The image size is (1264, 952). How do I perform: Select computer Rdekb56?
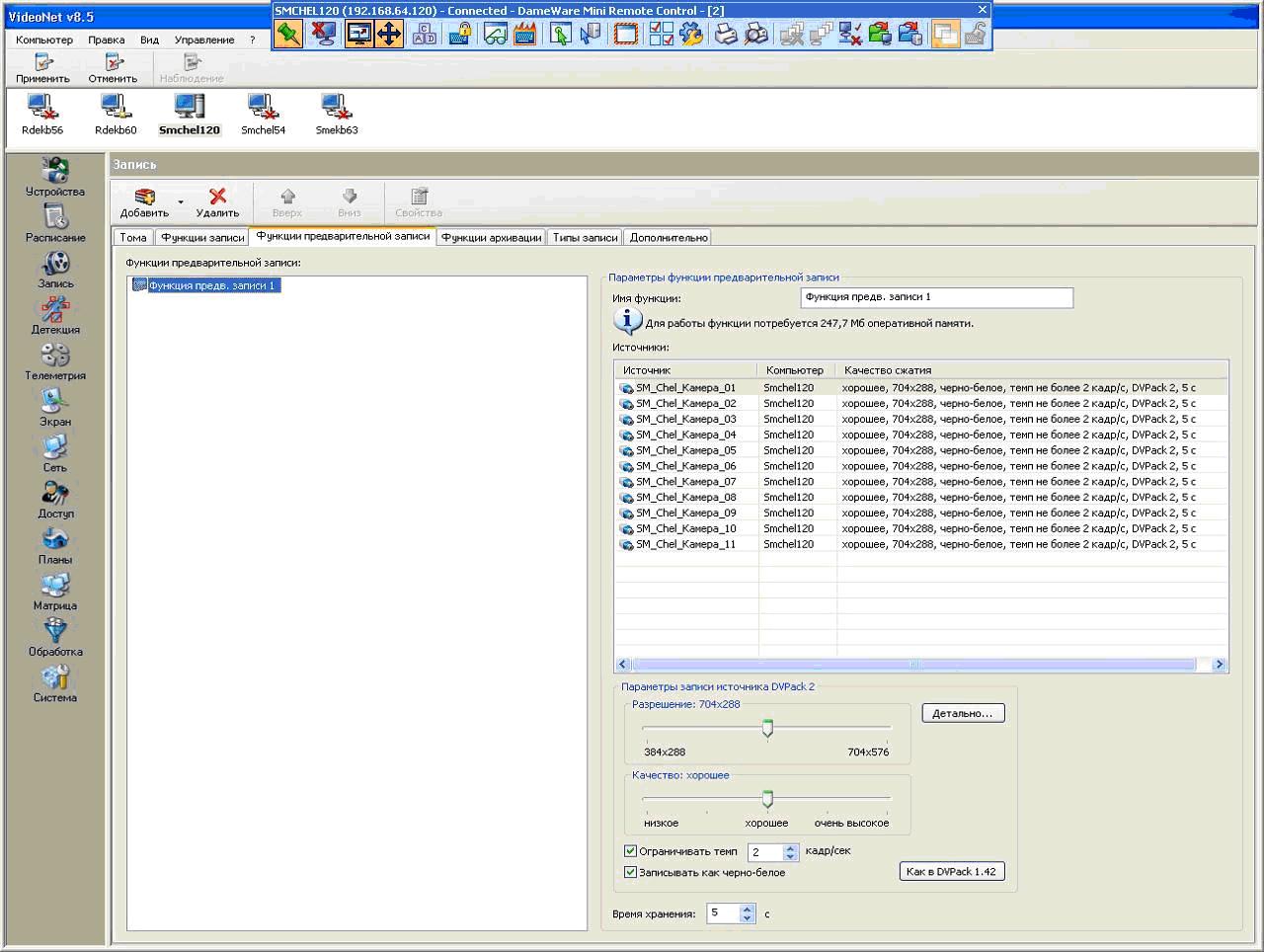pyautogui.click(x=42, y=115)
